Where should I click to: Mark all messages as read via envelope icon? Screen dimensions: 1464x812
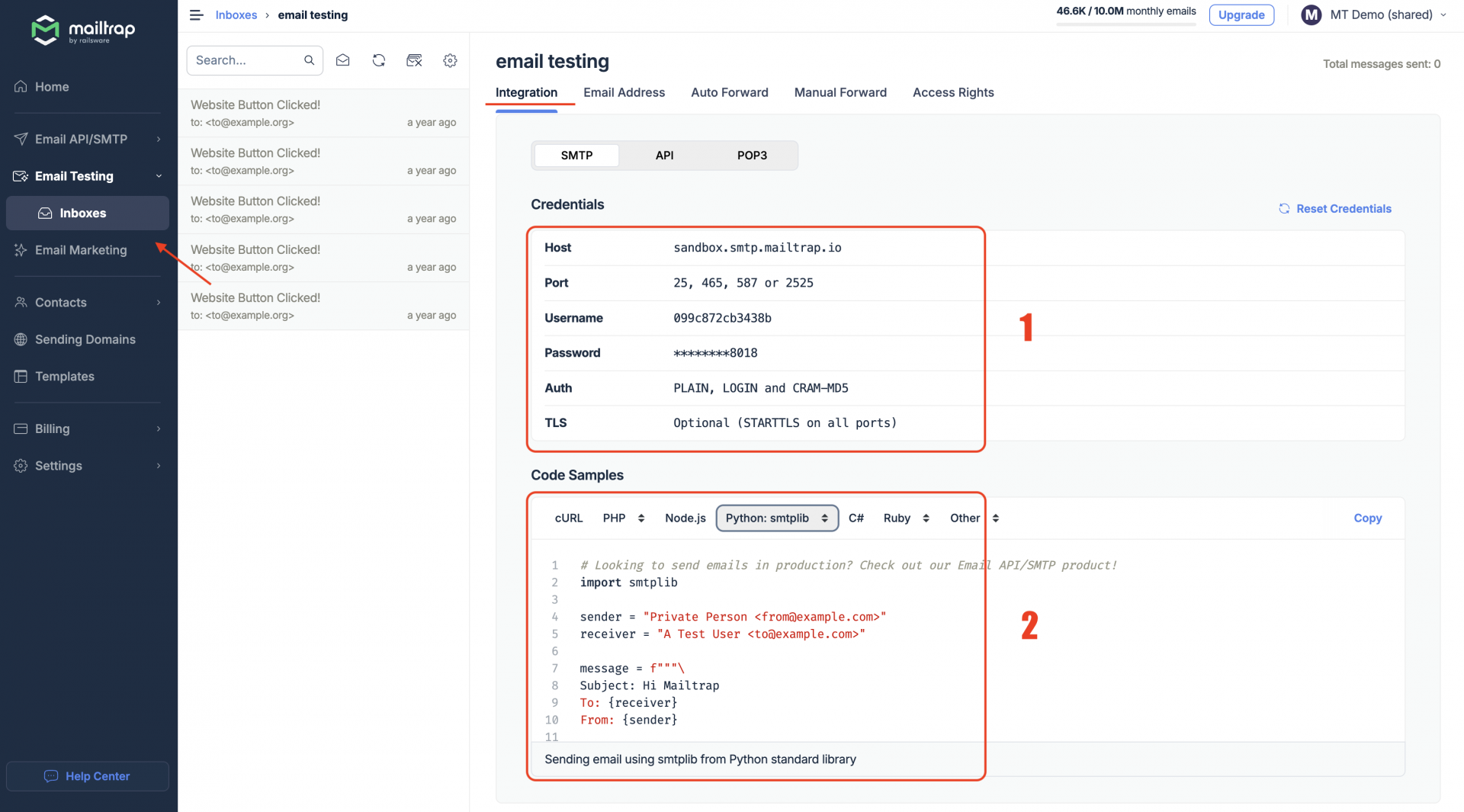(342, 60)
